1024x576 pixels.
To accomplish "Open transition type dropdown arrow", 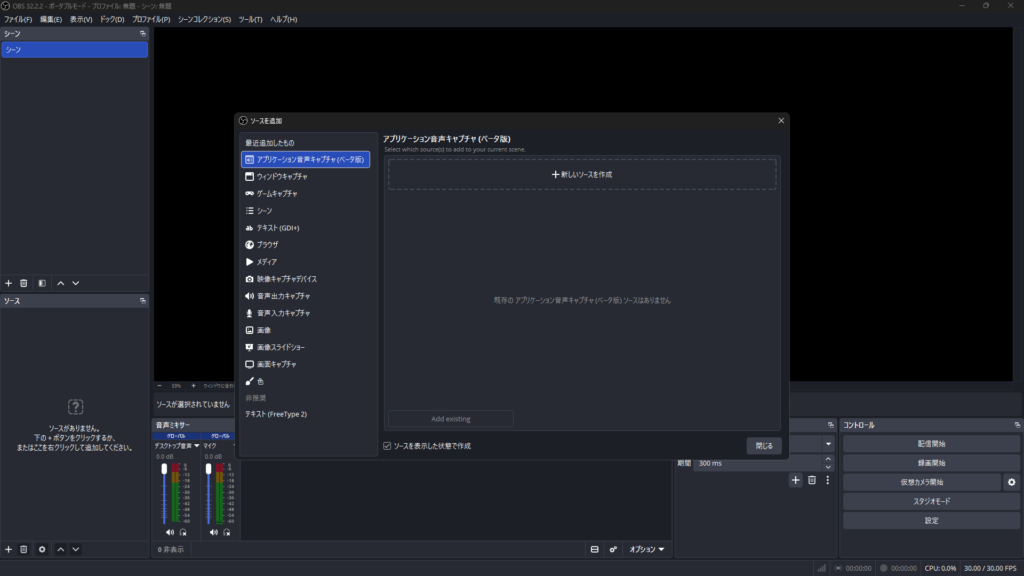I will click(828, 444).
